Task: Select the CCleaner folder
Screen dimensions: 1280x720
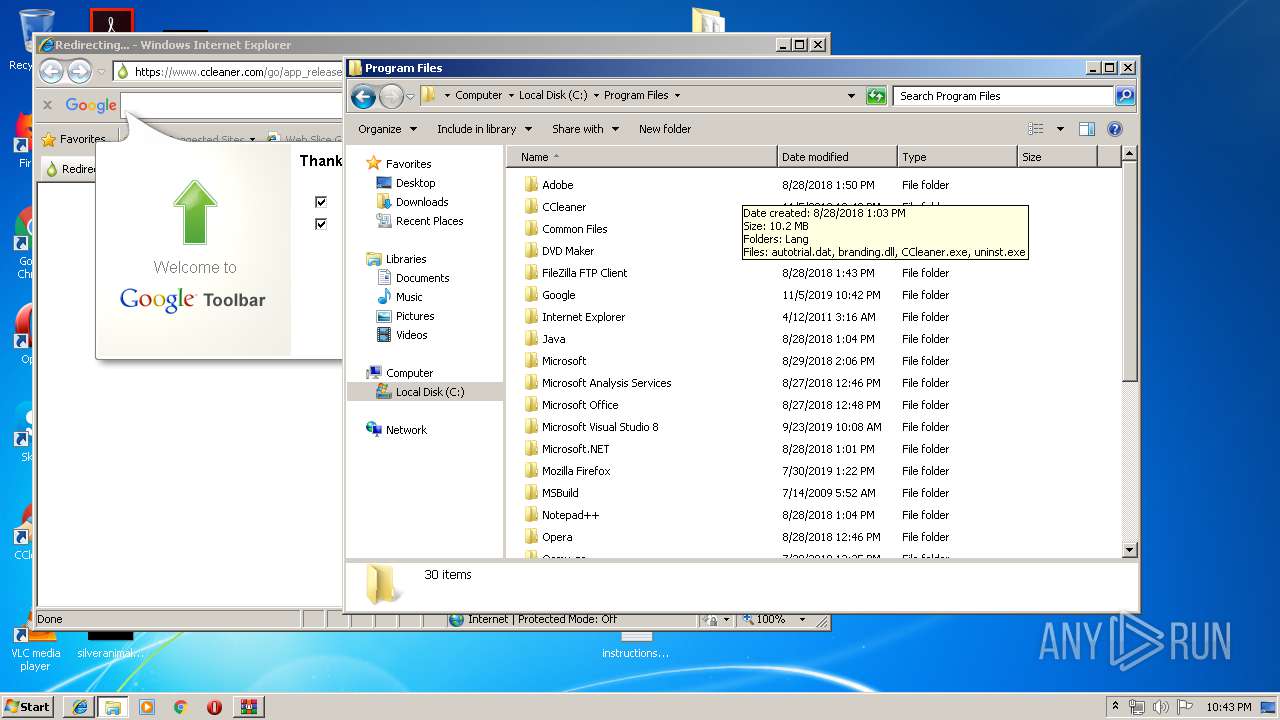Action: tap(564, 207)
